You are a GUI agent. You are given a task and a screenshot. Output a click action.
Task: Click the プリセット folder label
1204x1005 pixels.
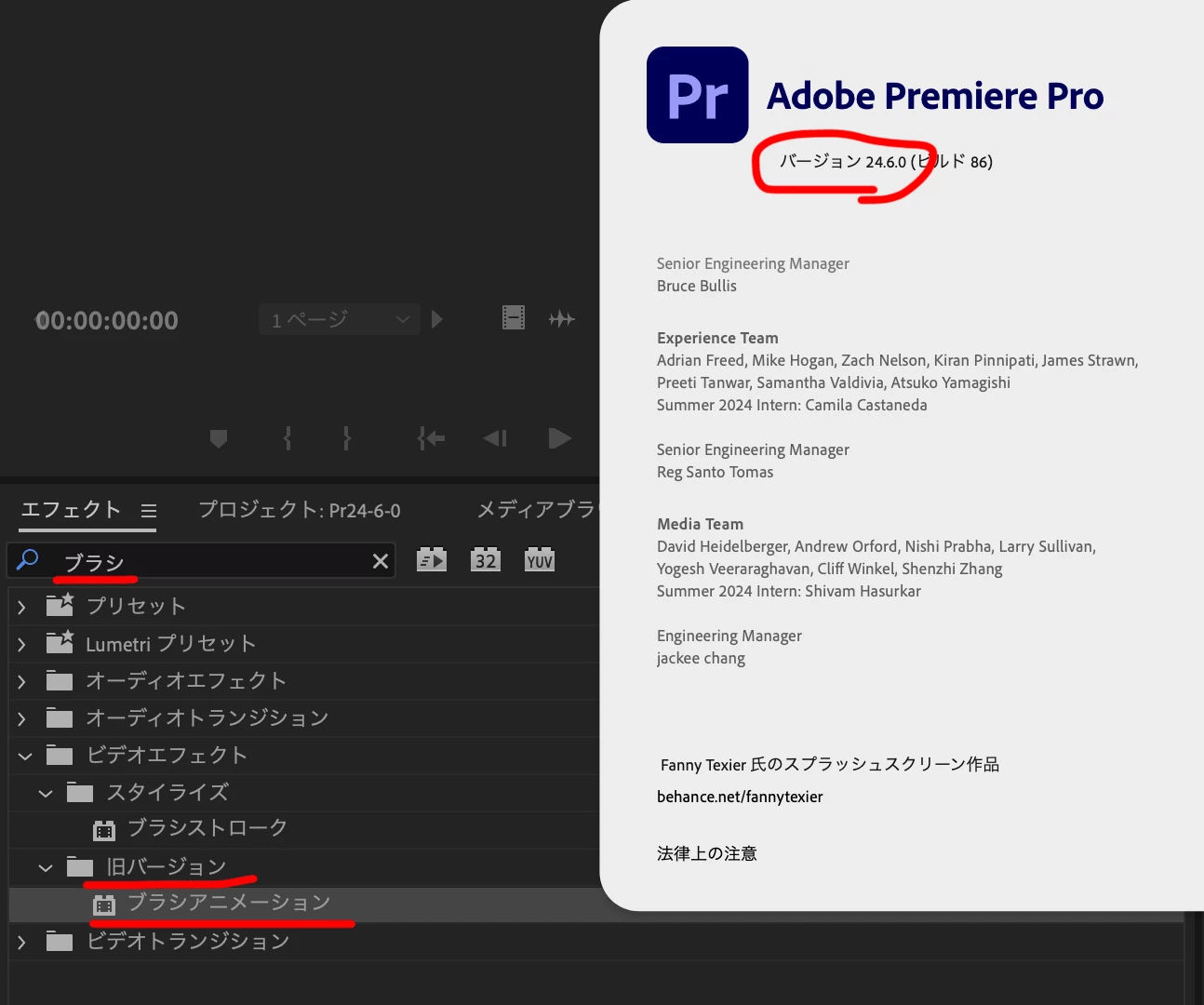tap(136, 606)
